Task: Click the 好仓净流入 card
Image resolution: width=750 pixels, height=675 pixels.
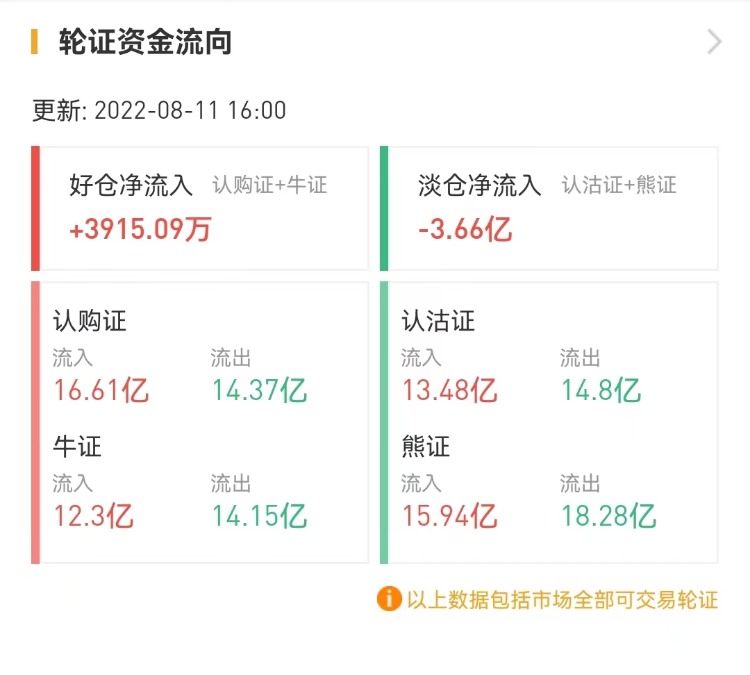Action: click(200, 208)
